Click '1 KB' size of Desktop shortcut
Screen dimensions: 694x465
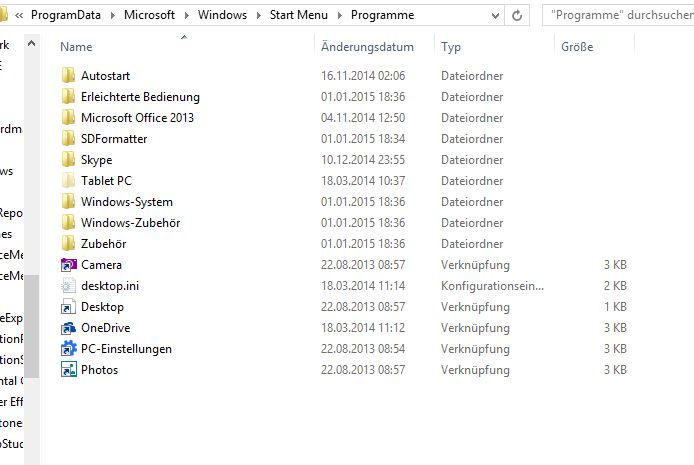pyautogui.click(x=615, y=307)
